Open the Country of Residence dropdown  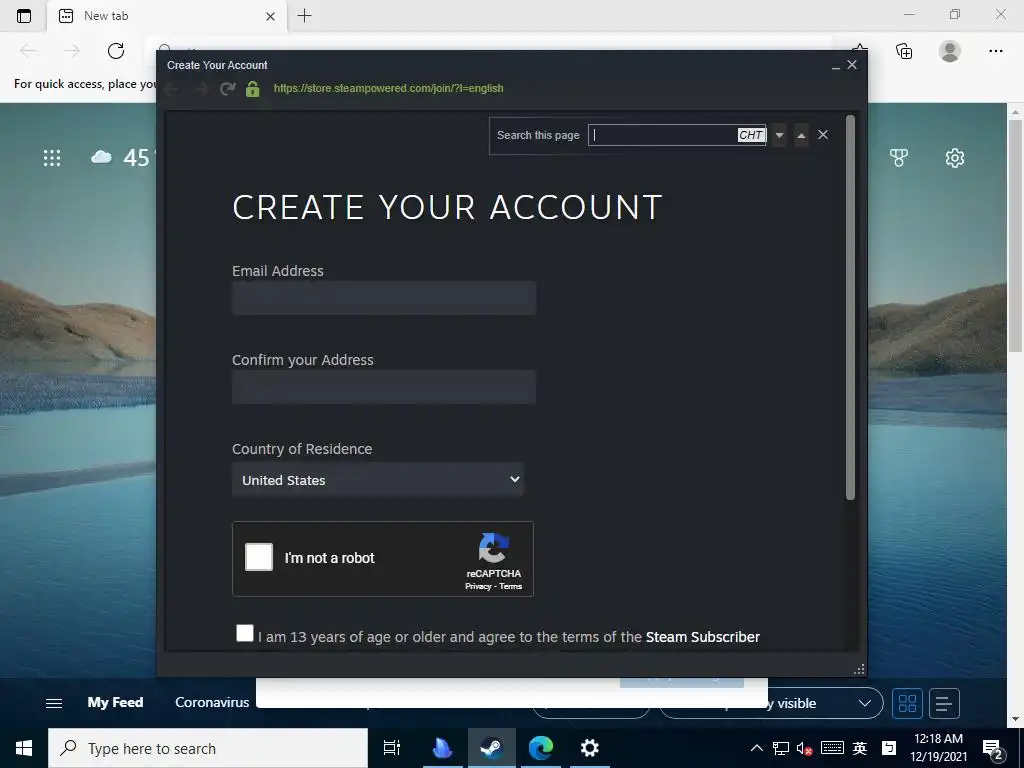pos(377,480)
